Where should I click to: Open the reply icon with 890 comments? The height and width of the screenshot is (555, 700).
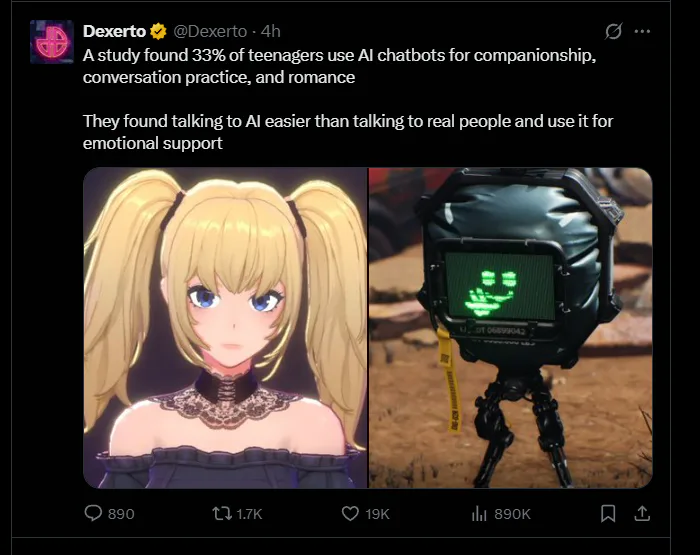coord(93,513)
